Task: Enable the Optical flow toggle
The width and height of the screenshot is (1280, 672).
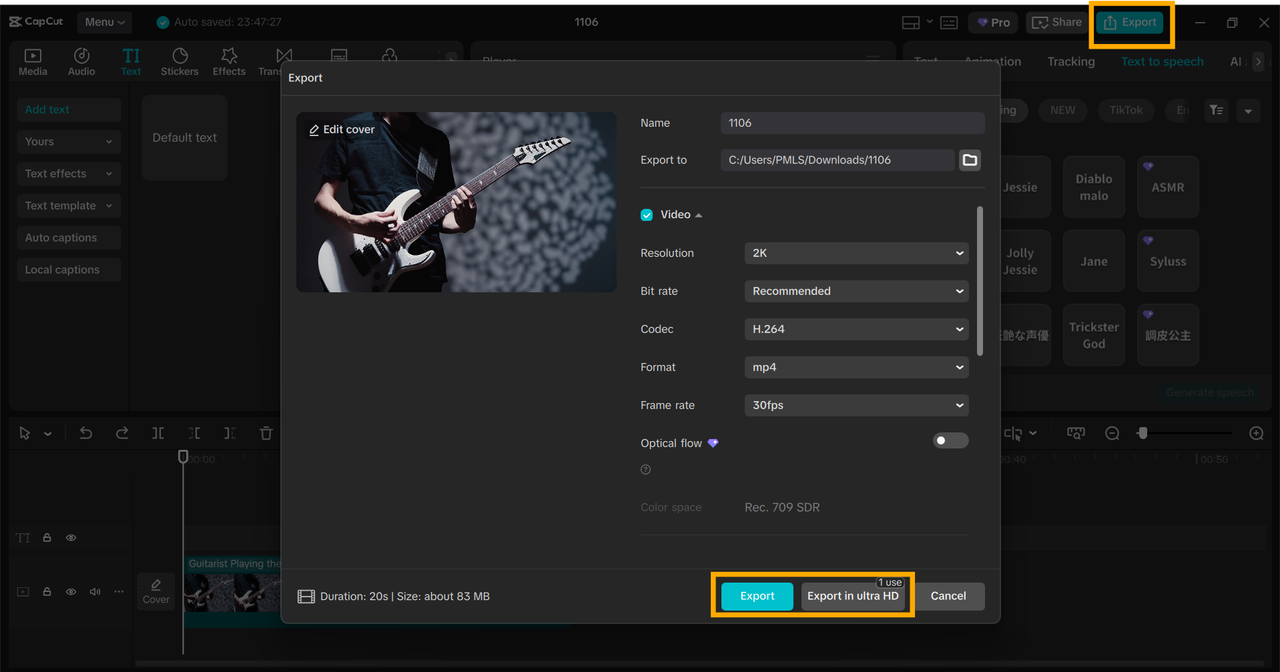Action: tap(950, 441)
